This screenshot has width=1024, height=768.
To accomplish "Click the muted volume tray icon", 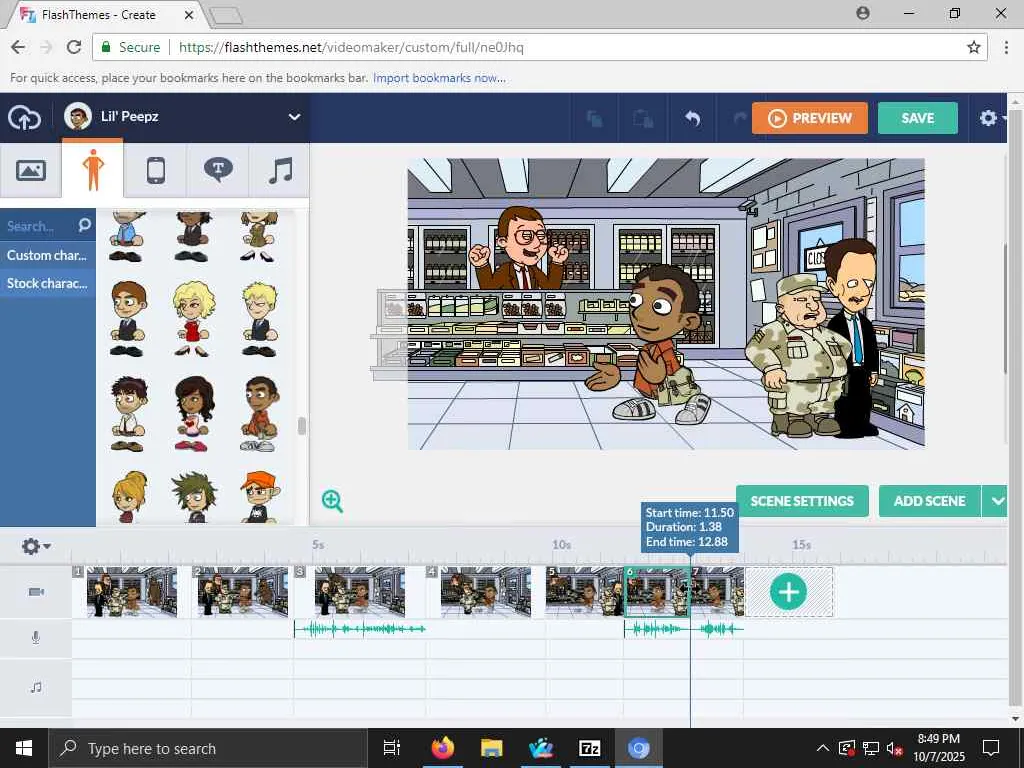I will click(895, 748).
